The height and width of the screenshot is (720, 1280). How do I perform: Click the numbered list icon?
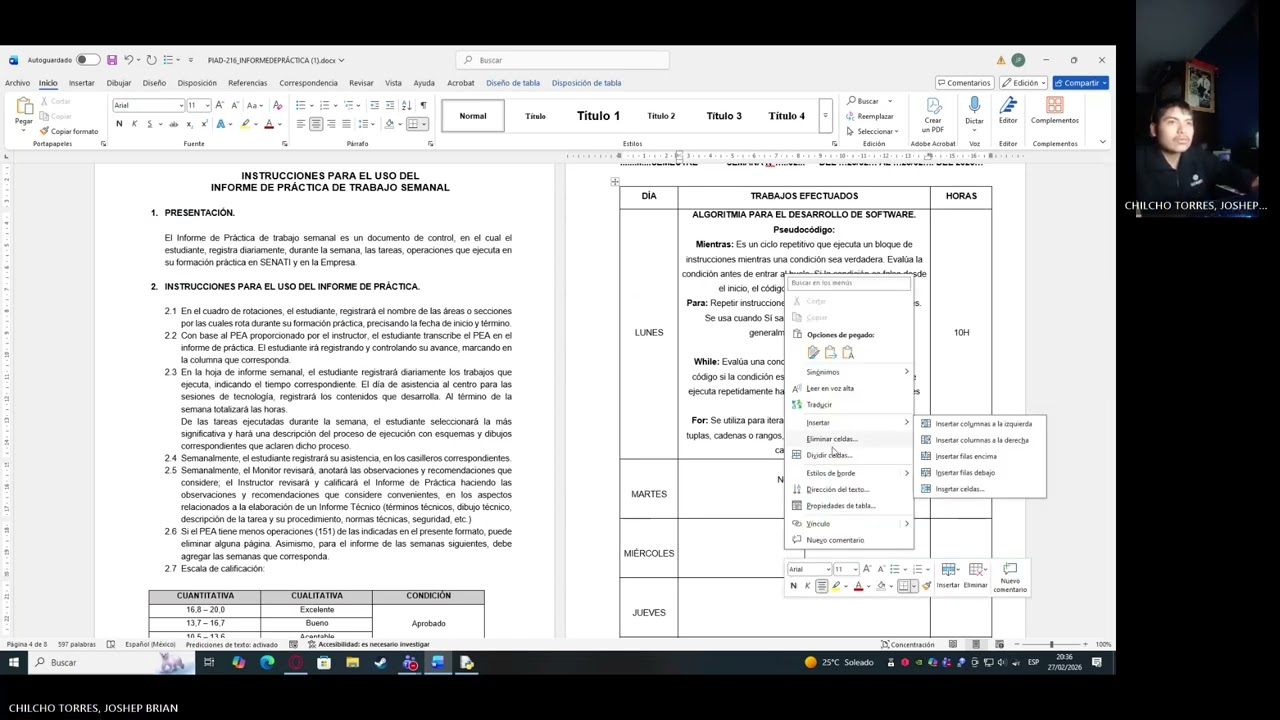(324, 105)
